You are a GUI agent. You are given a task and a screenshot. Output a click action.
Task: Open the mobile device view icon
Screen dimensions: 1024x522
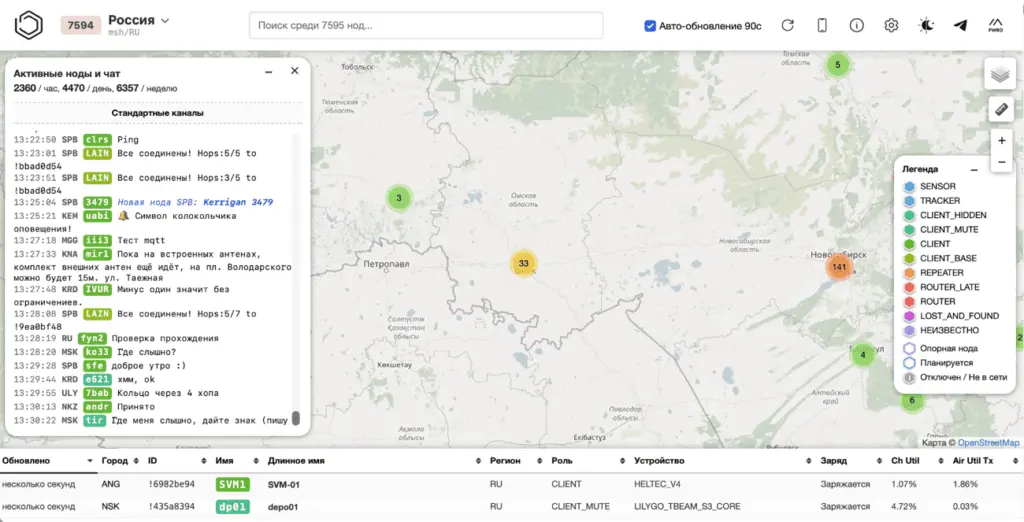822,25
